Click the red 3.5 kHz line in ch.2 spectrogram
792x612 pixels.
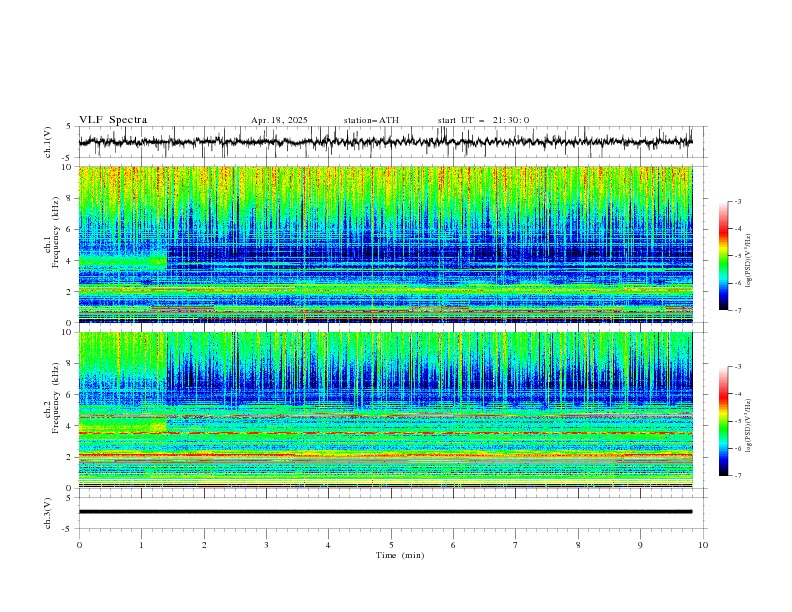click(385, 433)
